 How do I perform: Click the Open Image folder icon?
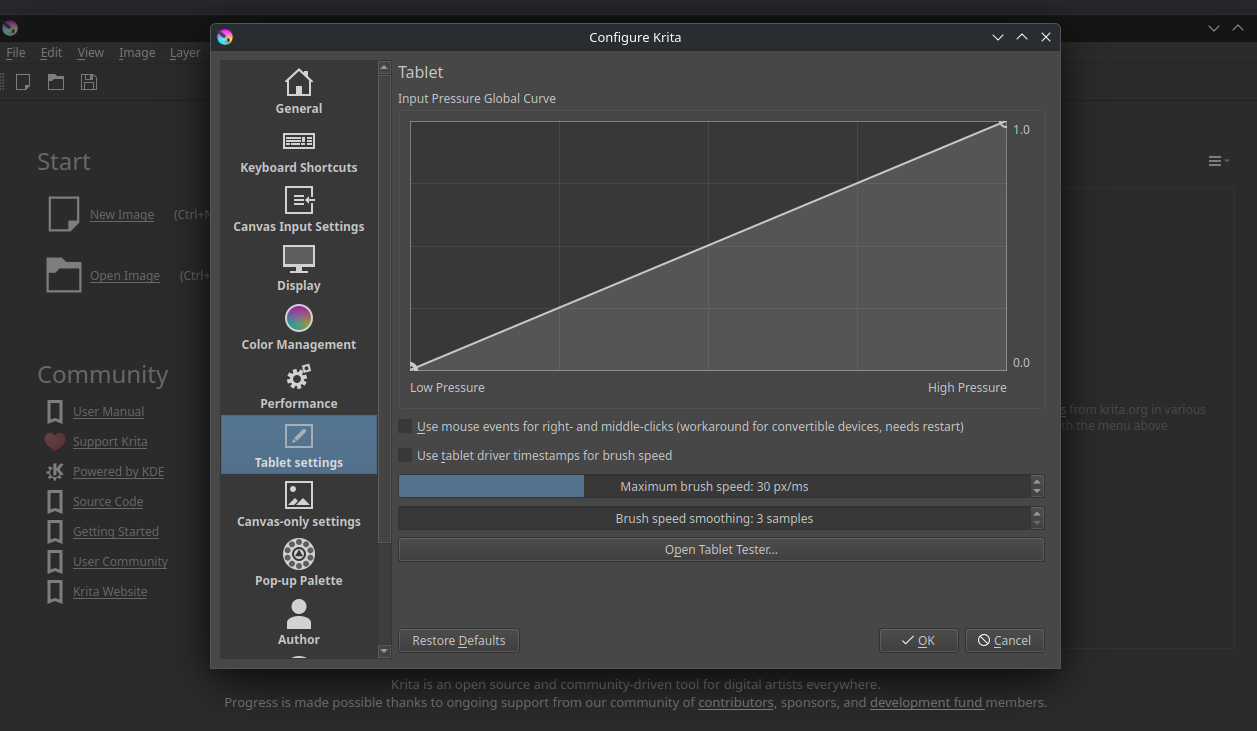[63, 275]
